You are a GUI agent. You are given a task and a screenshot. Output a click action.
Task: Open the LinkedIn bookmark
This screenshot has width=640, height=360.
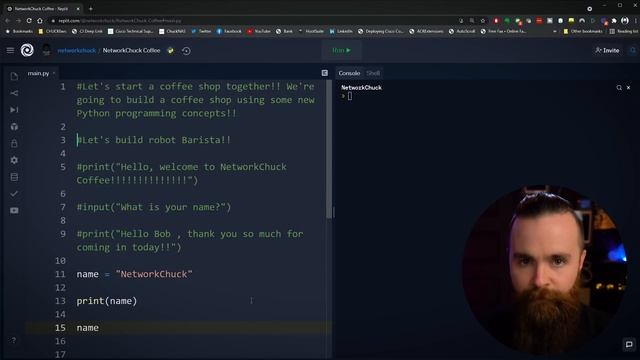click(341, 31)
